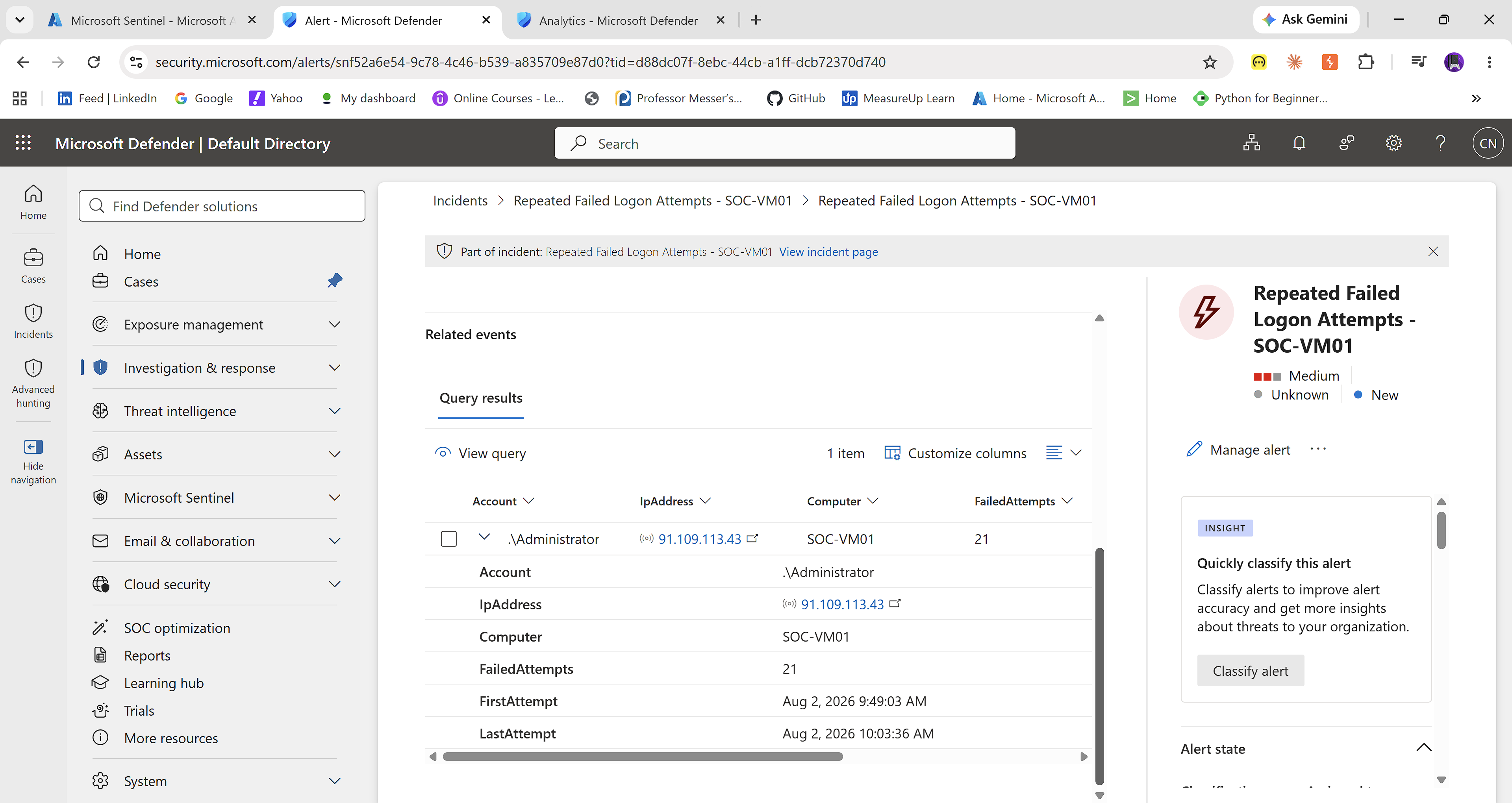Viewport: 1512px width, 803px height.
Task: Expand Investigation & response section
Action: click(335, 368)
